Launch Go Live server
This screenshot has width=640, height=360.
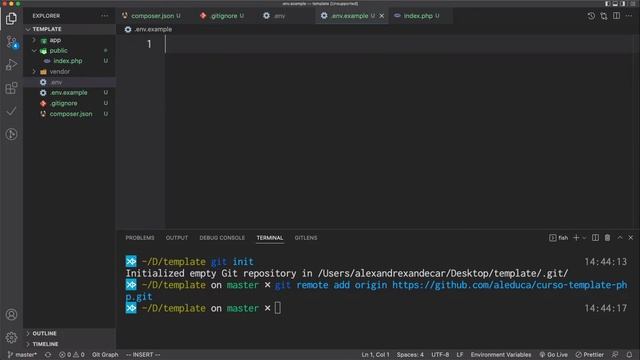point(553,355)
